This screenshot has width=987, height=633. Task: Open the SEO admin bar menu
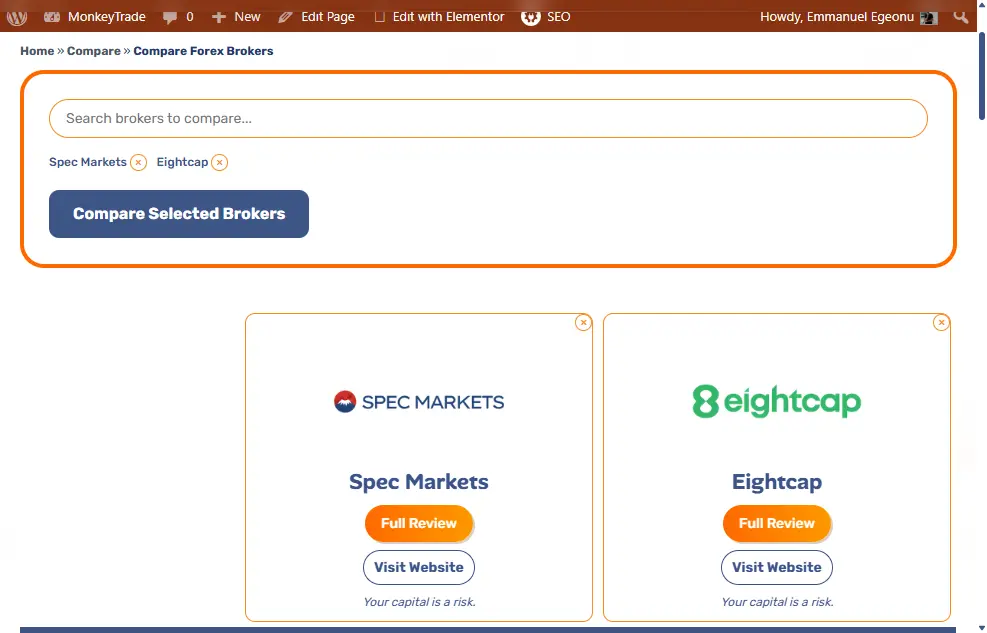pyautogui.click(x=546, y=17)
